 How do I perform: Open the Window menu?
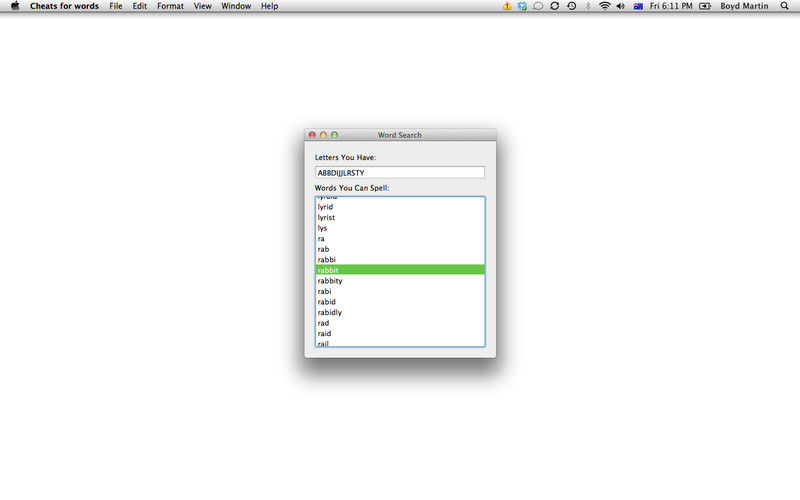(x=236, y=6)
